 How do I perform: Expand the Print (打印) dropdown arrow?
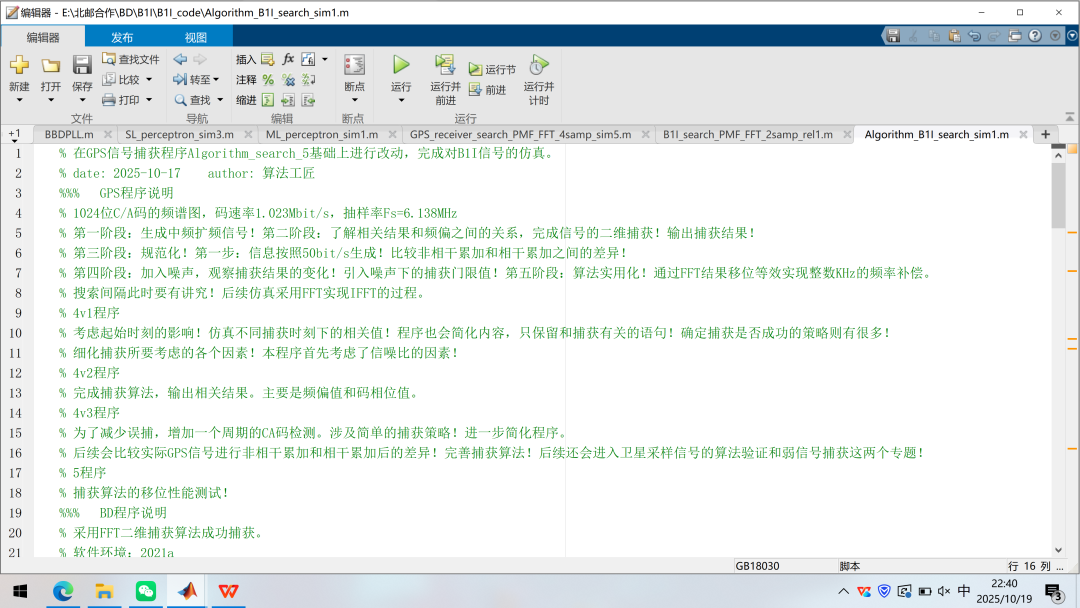pyautogui.click(x=150, y=100)
